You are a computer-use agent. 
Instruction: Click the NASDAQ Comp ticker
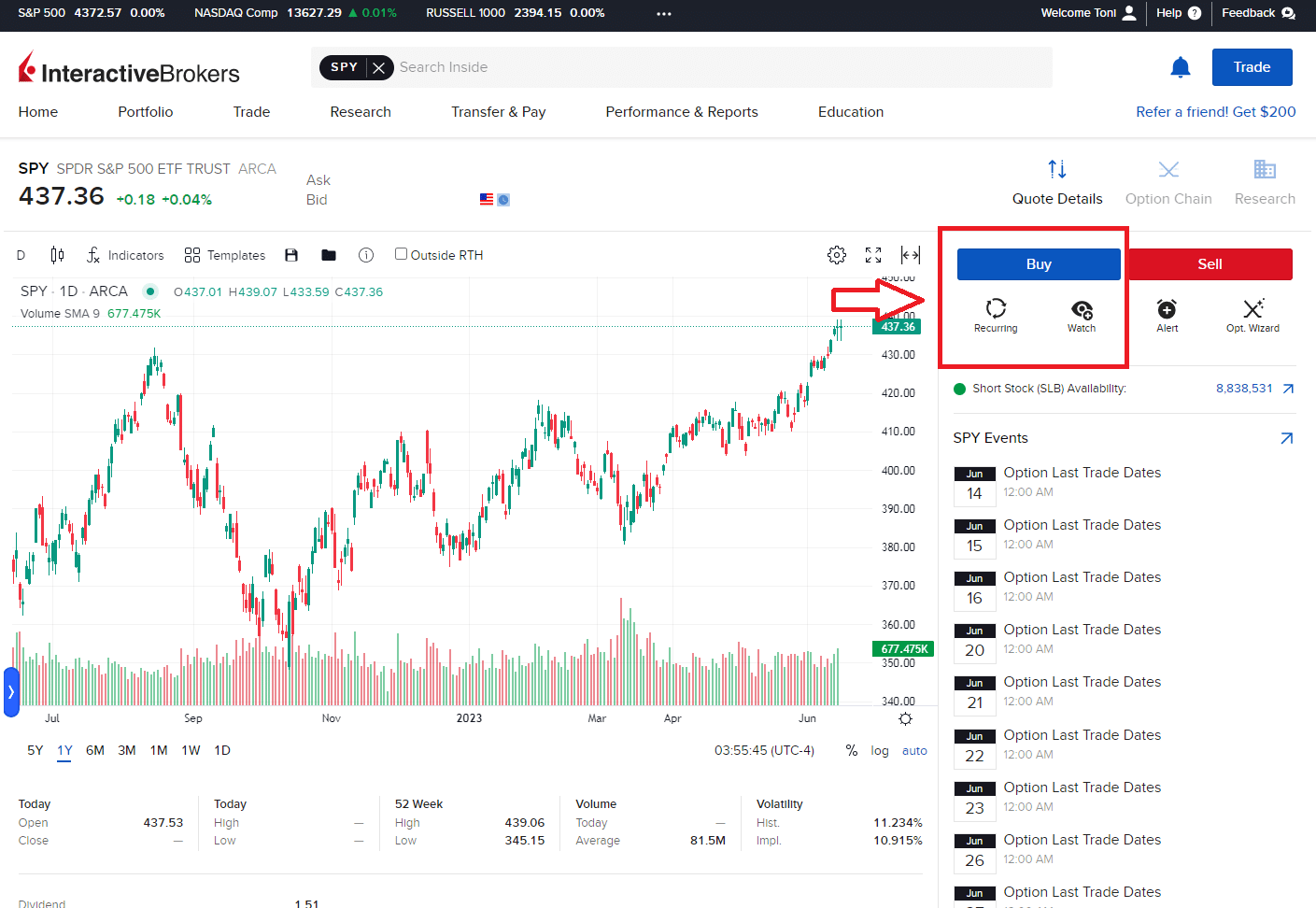point(295,13)
